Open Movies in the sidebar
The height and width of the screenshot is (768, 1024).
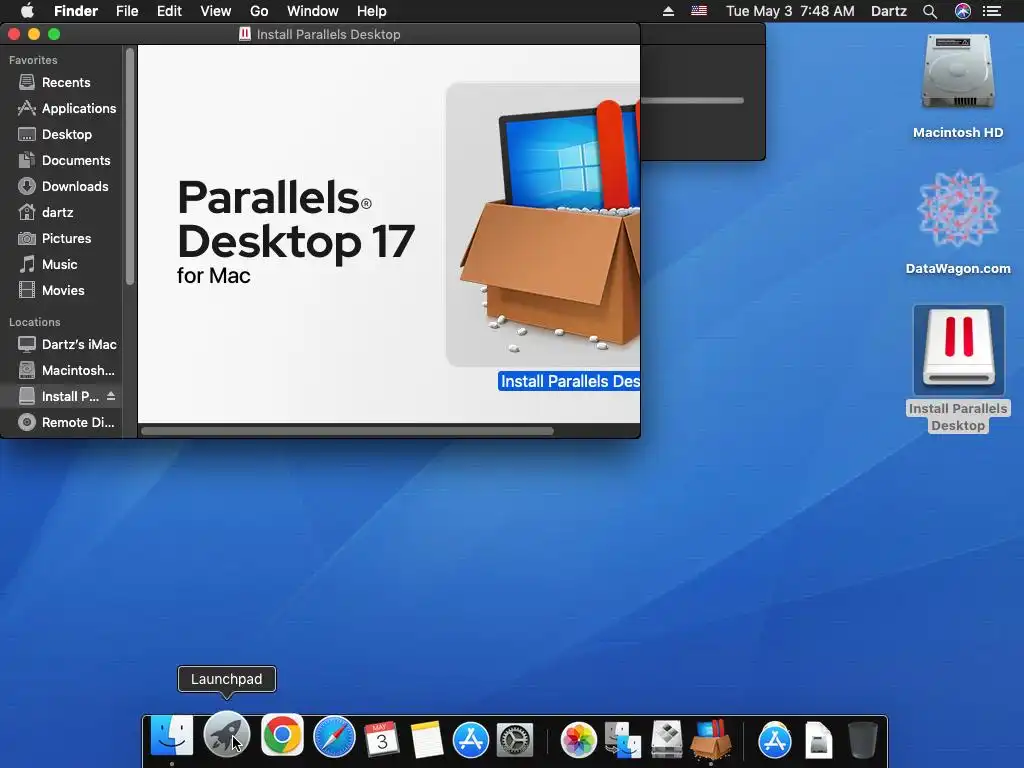pos(64,291)
